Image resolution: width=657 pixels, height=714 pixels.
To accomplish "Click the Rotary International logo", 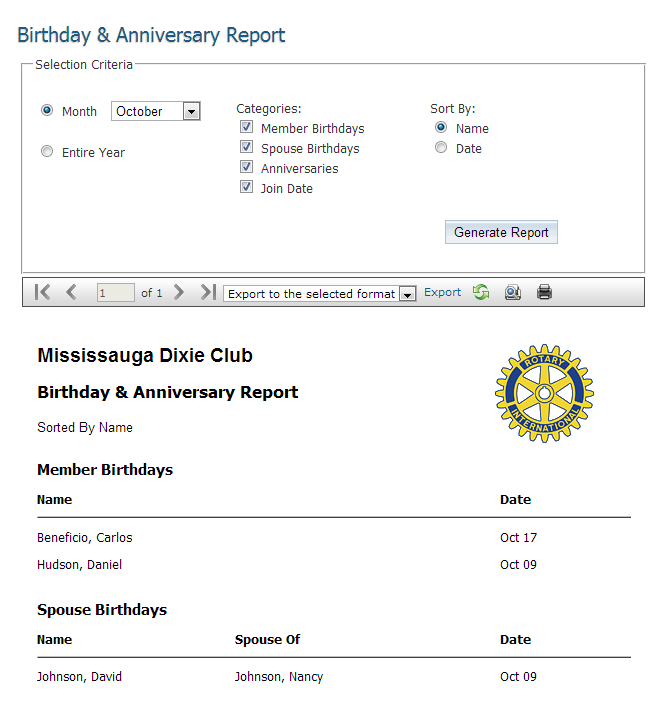I will [544, 393].
